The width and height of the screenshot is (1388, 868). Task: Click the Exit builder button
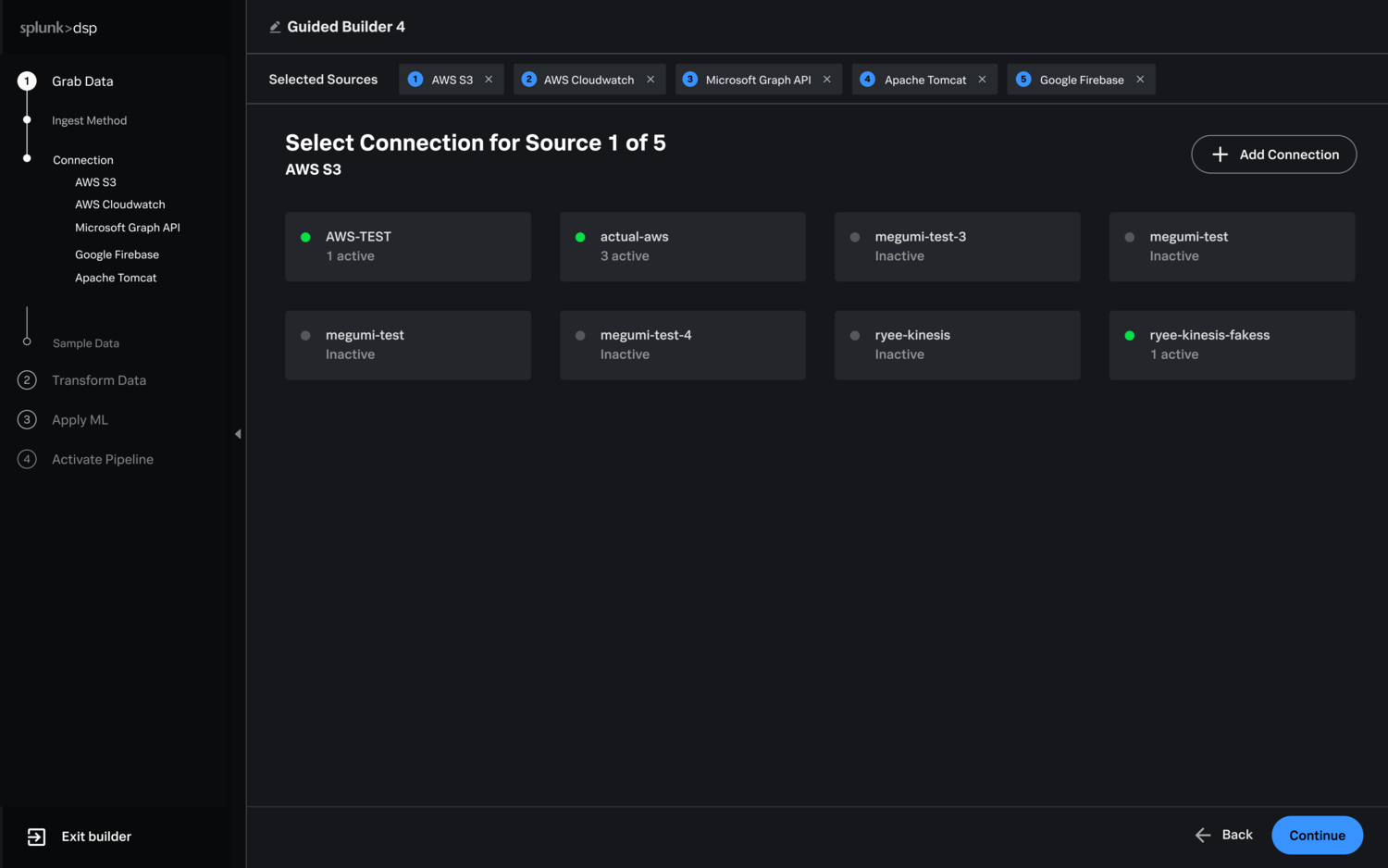pos(80,837)
